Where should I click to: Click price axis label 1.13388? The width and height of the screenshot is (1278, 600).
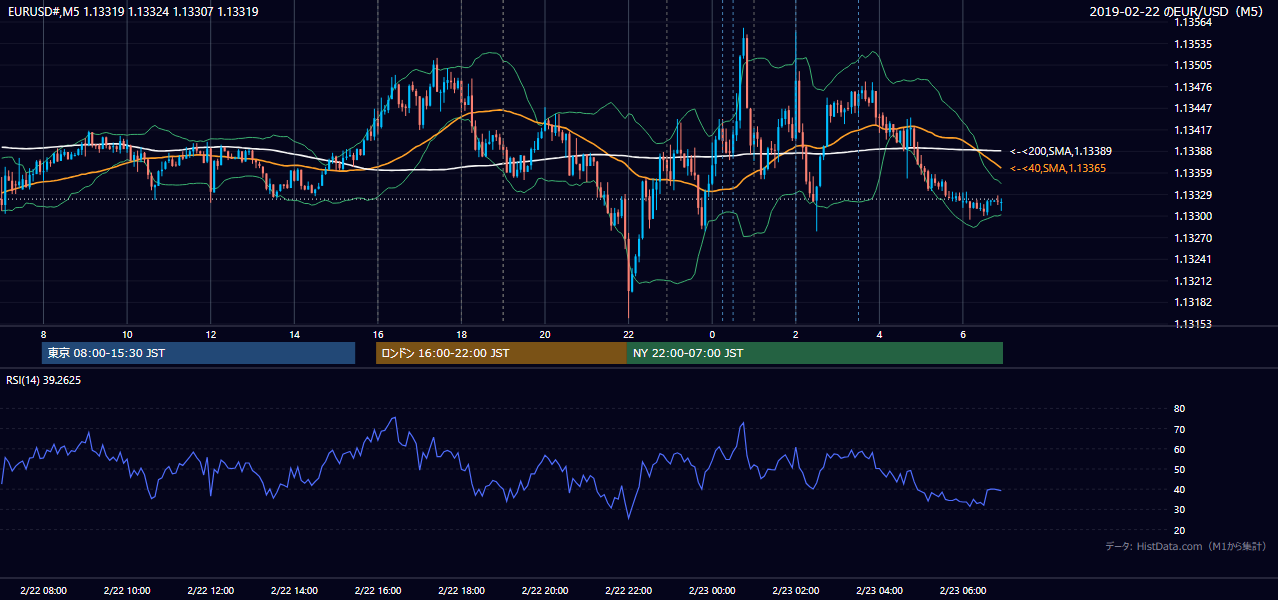(1194, 151)
